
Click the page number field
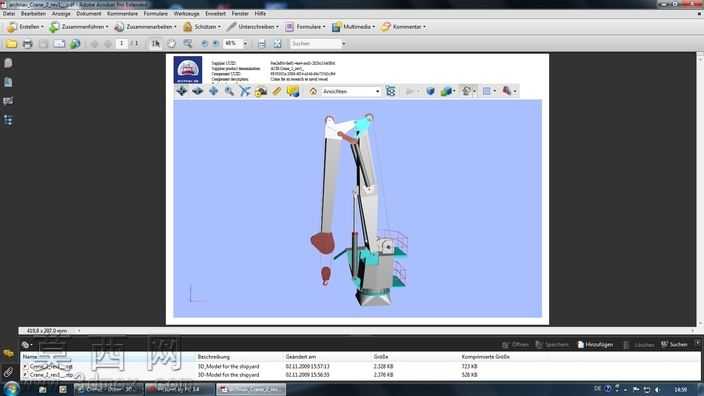121,44
